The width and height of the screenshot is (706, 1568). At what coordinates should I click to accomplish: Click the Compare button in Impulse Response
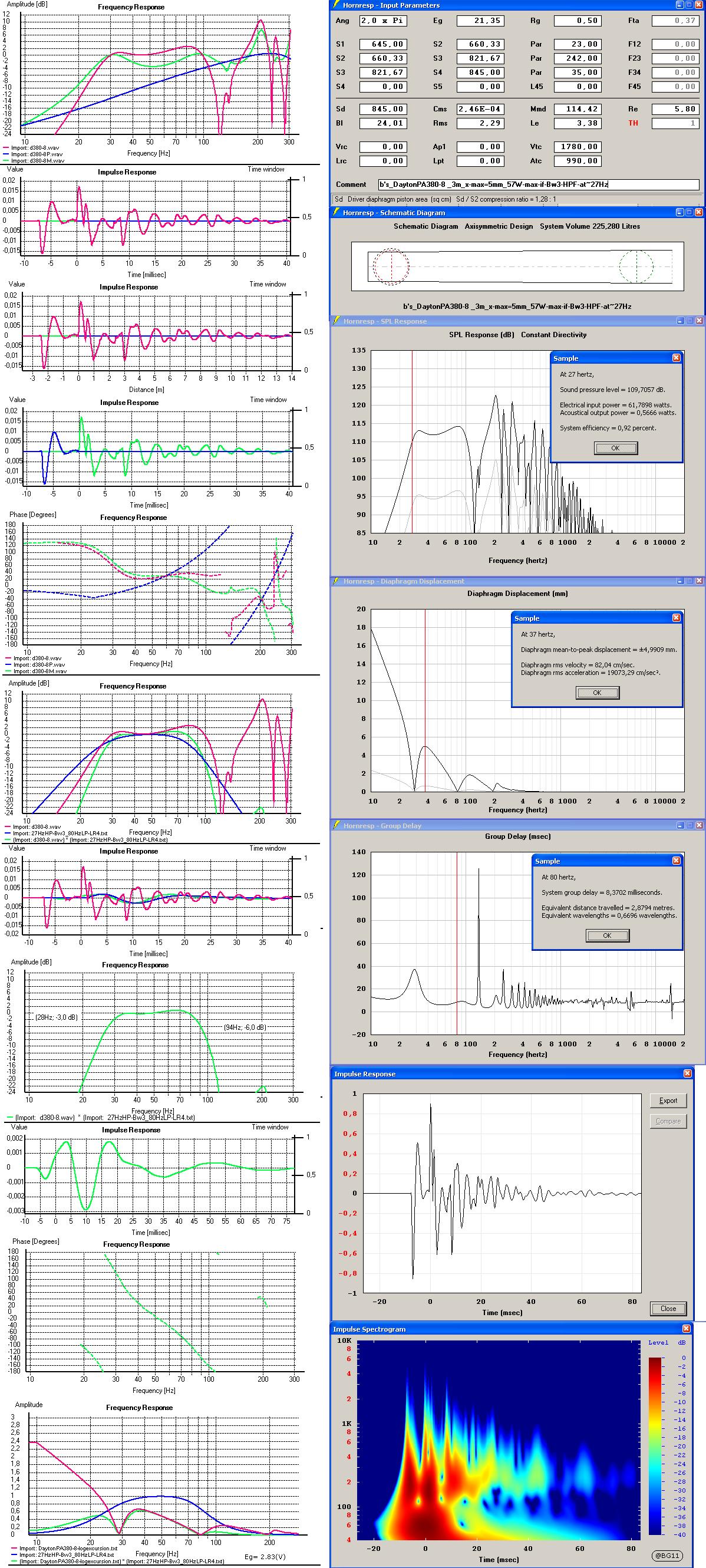click(x=668, y=1121)
